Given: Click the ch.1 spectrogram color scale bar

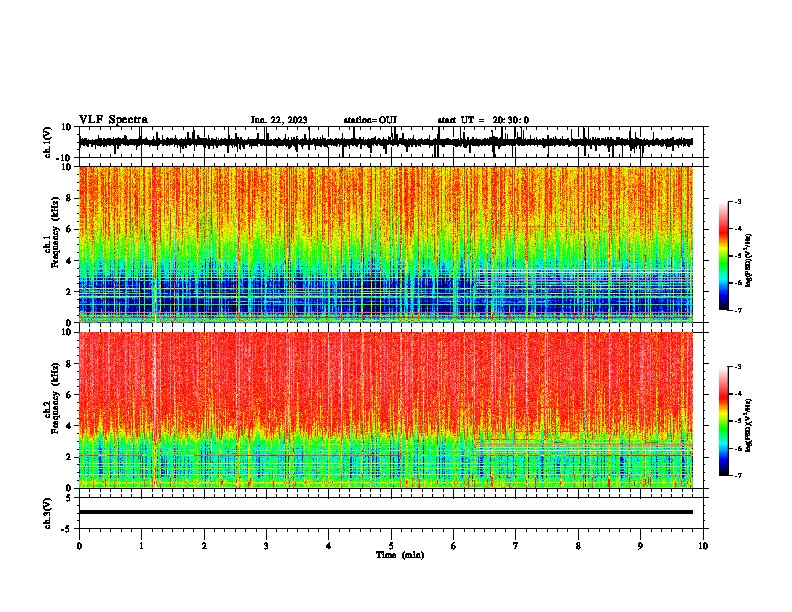Looking at the screenshot, I should pos(724,256).
